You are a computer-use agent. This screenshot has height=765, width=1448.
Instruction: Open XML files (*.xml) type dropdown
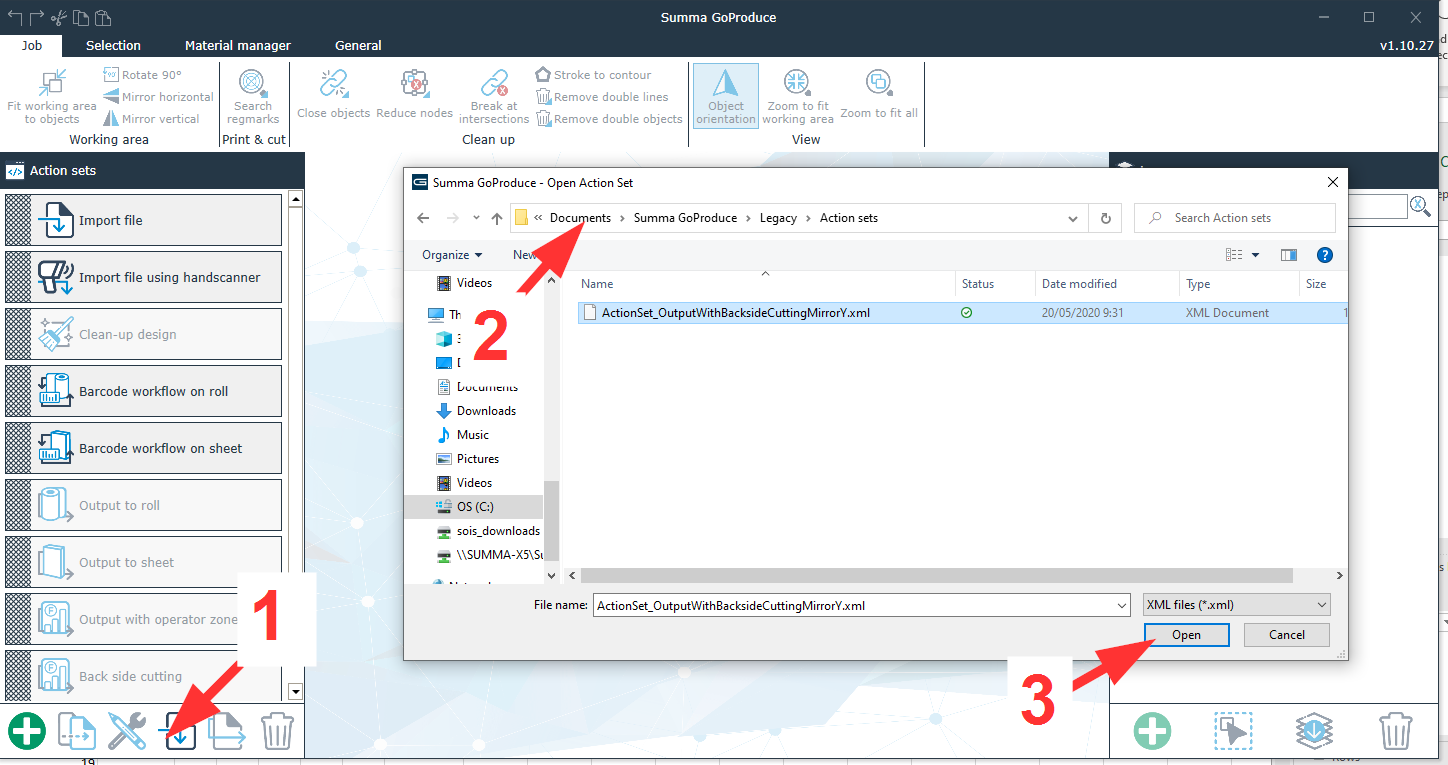1237,605
